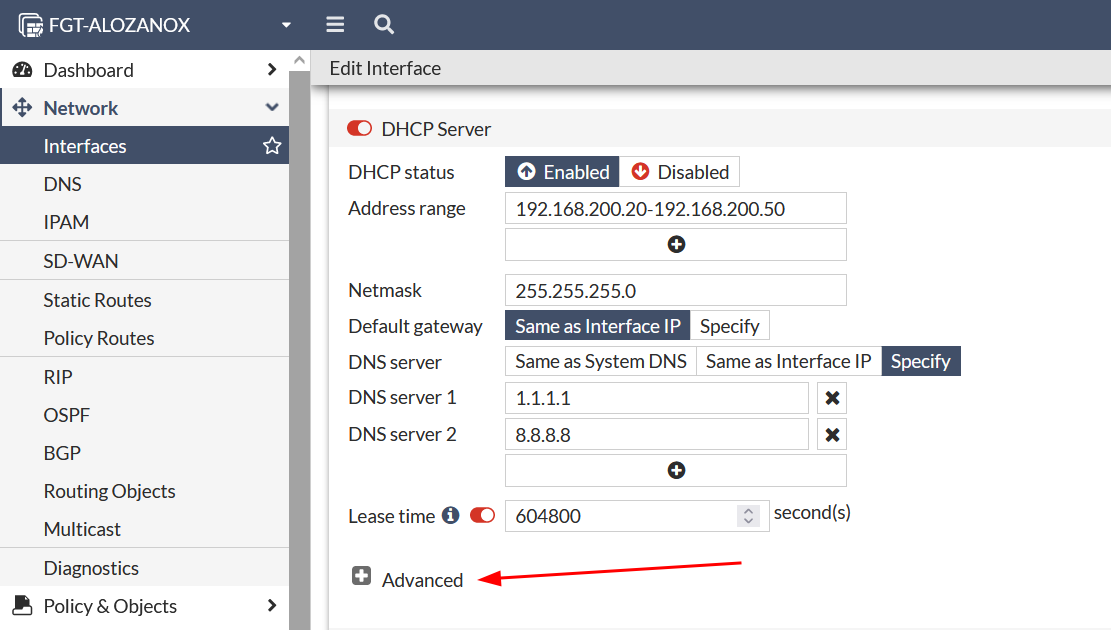The height and width of the screenshot is (630, 1111).
Task: Add another address range with plus icon
Action: pos(676,244)
